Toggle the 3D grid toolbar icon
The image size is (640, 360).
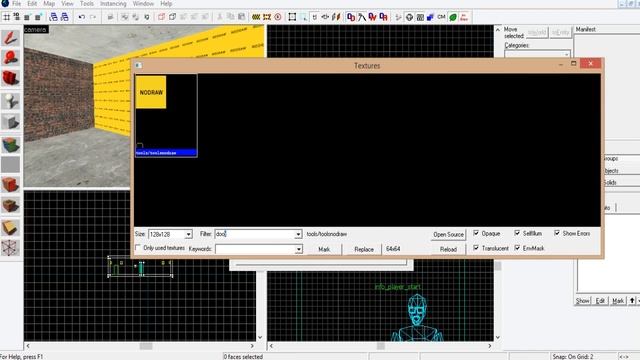[17, 17]
